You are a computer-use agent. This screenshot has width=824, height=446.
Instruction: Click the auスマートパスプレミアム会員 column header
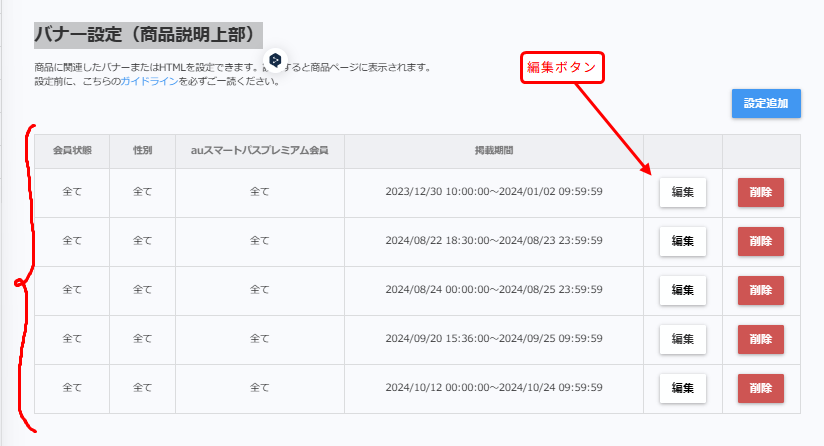[259, 152]
